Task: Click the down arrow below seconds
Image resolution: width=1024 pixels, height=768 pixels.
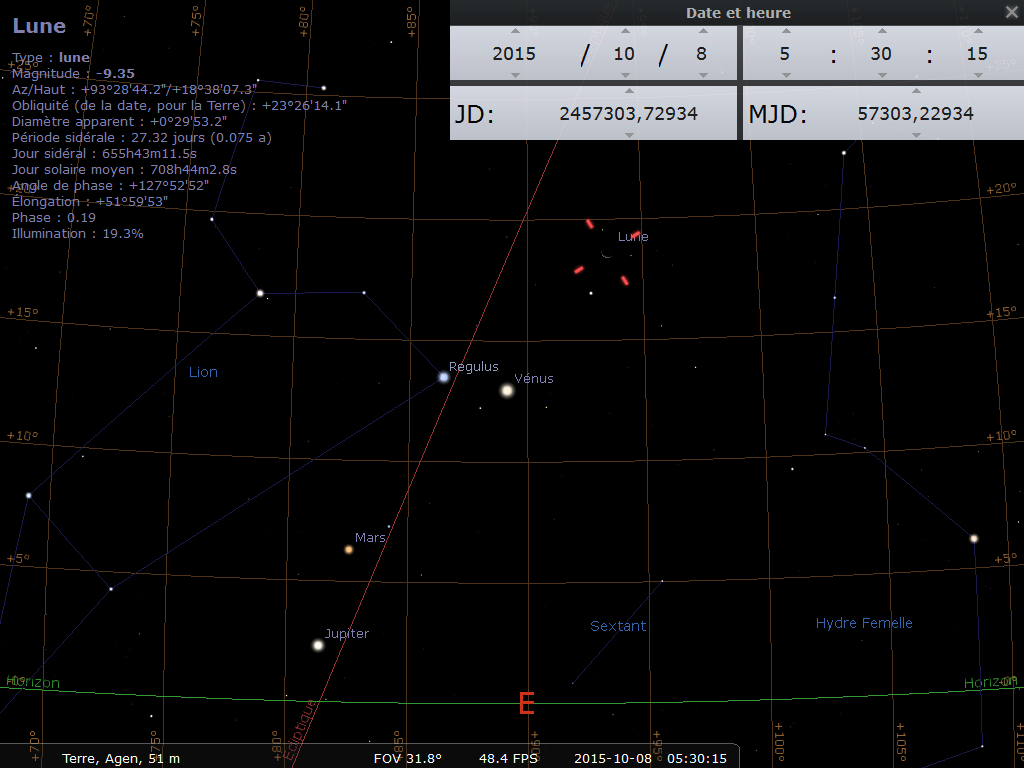Action: click(977, 75)
